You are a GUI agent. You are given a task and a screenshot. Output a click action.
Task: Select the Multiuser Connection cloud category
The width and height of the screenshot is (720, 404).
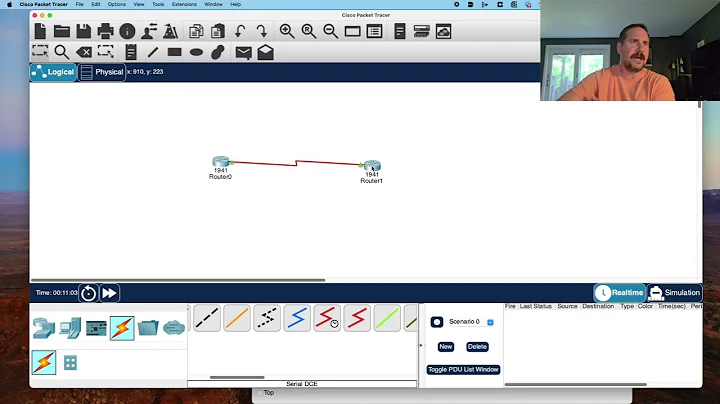coord(174,328)
